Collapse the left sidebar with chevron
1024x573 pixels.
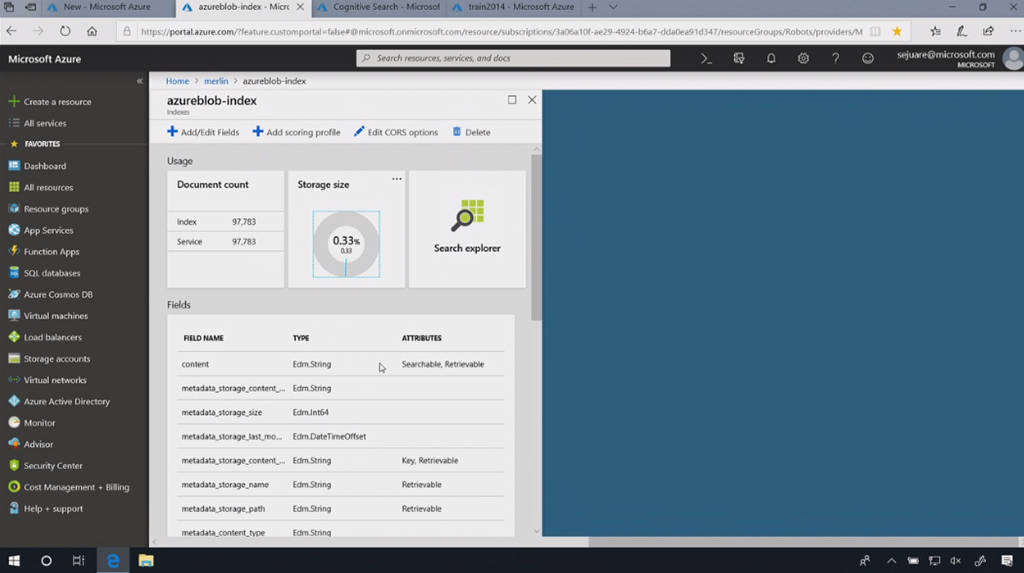[x=140, y=81]
